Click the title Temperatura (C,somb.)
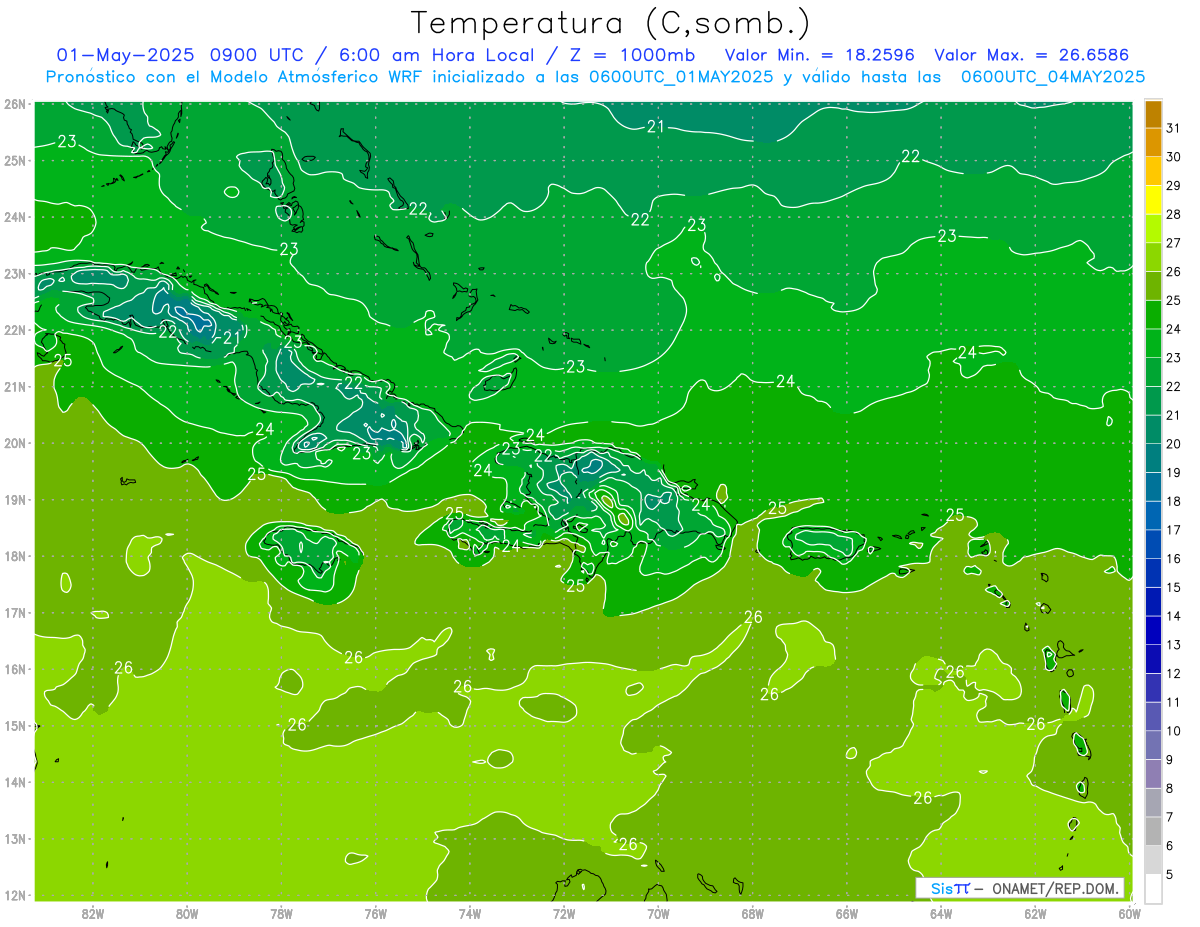Screen dimensions: 1200x927 610,24
